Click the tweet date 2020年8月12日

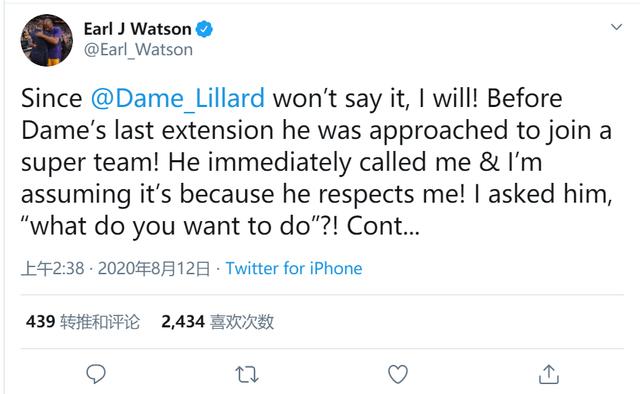pos(154,269)
